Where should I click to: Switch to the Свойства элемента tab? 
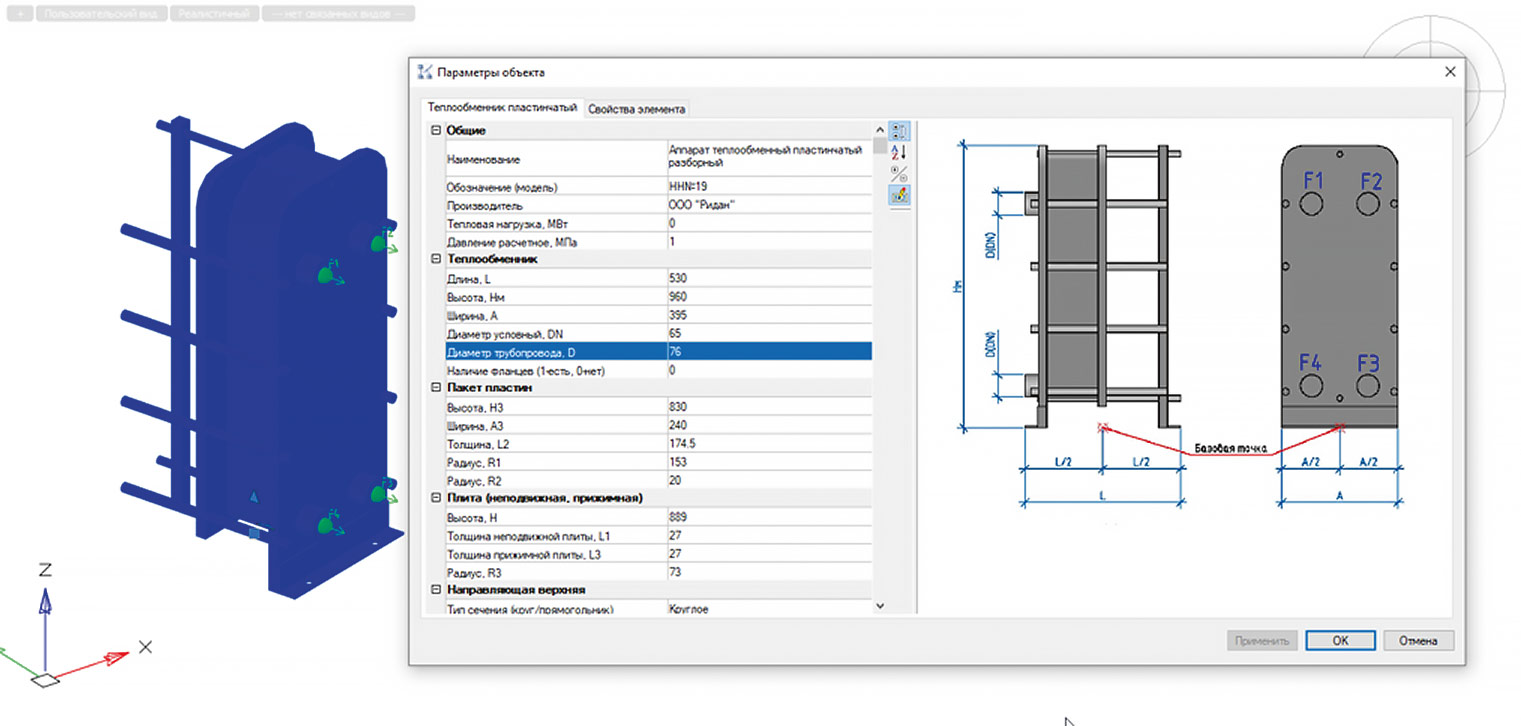(x=637, y=108)
